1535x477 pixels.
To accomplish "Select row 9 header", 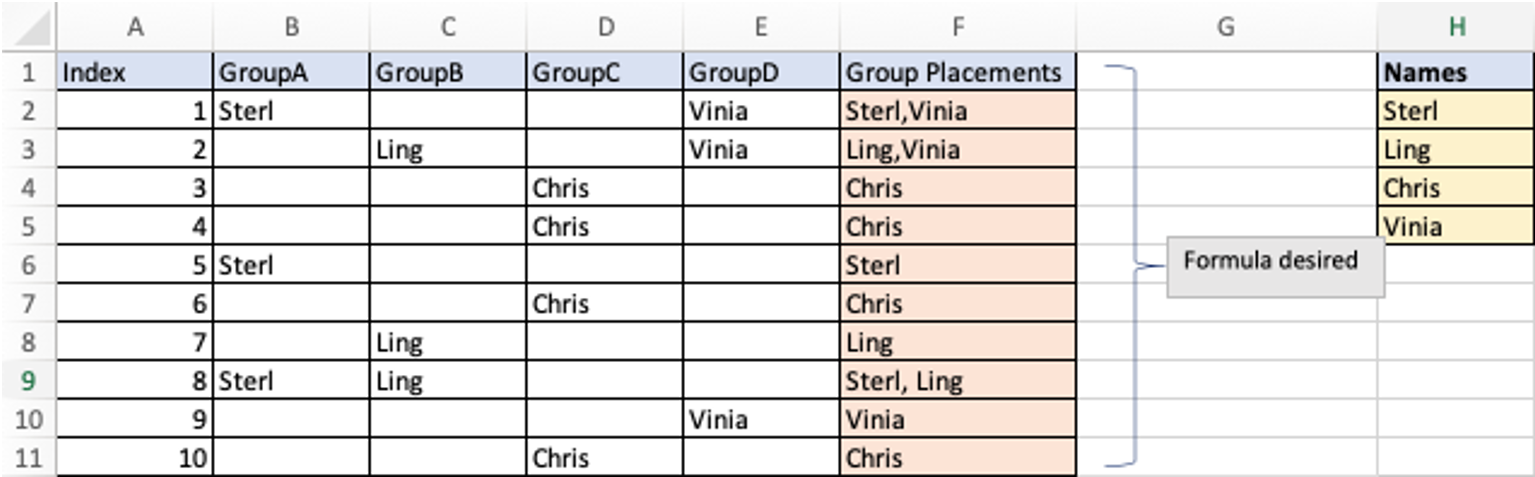I will [28, 381].
